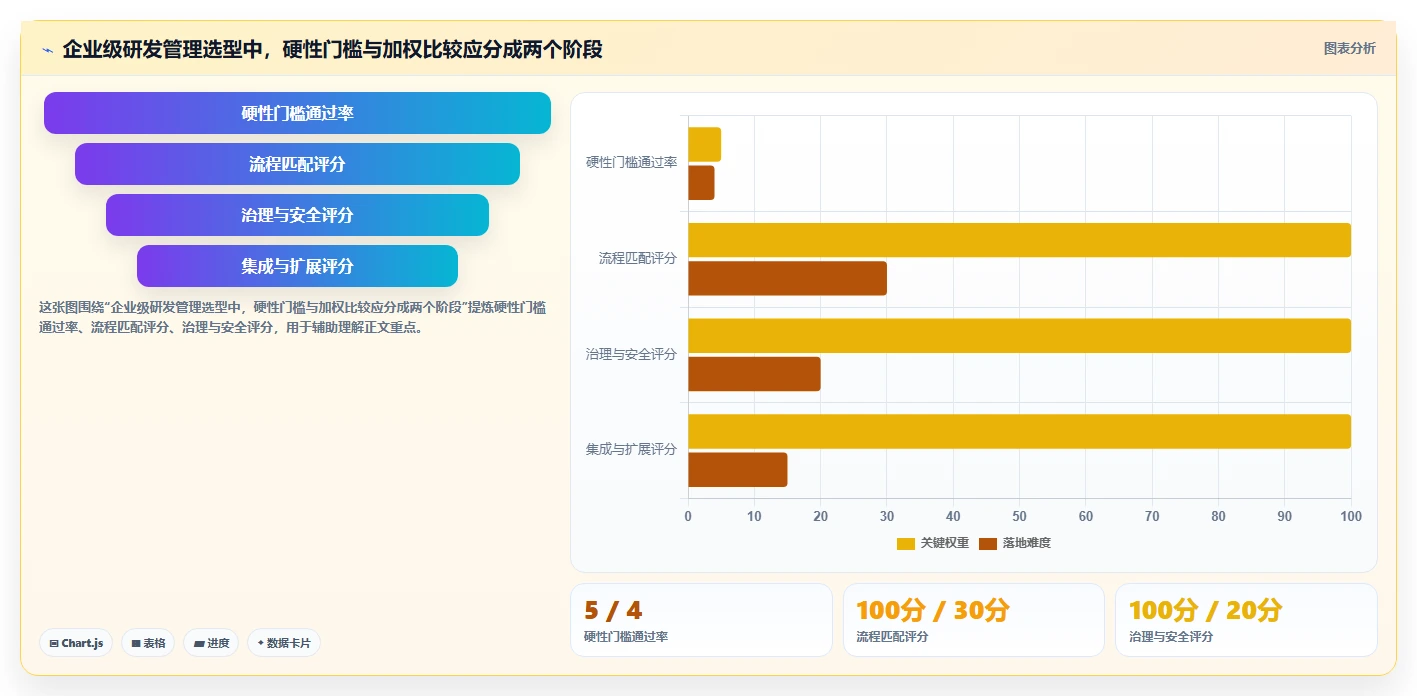The width and height of the screenshot is (1417, 696).
Task: Click the yellow bar for 流程匹配评分
Action: [1019, 240]
